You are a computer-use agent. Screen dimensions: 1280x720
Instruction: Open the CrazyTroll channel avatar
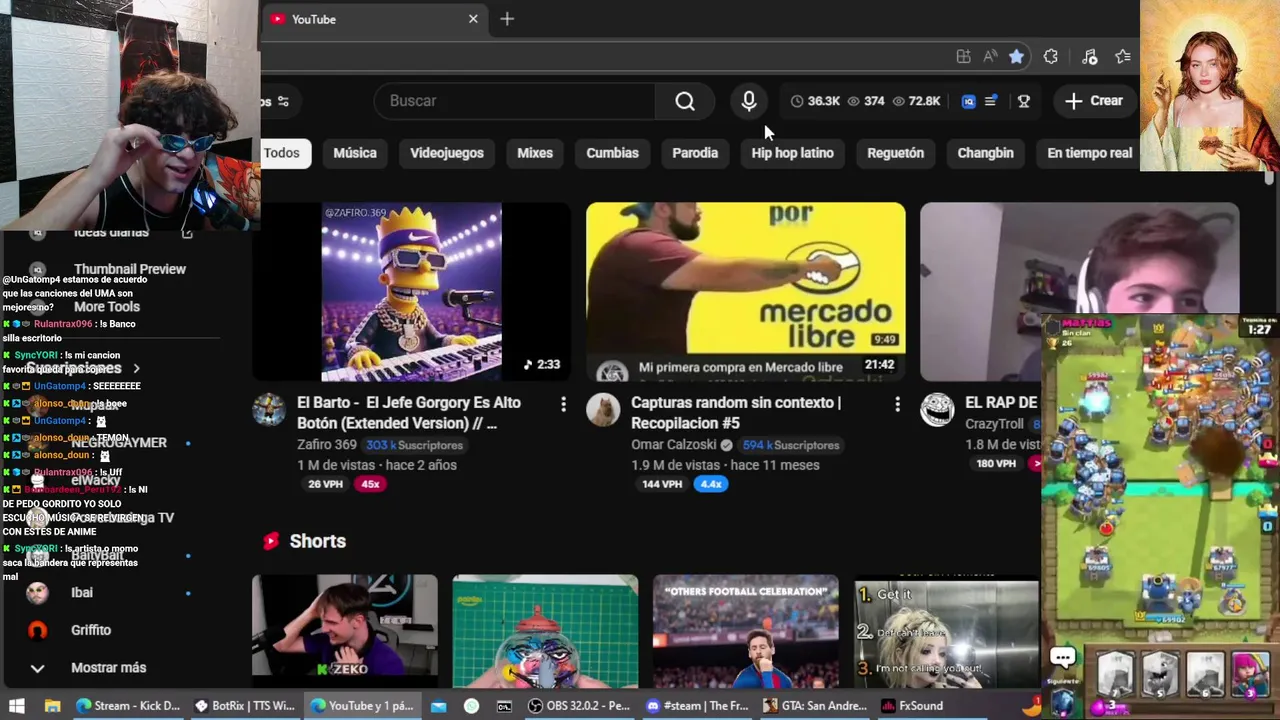[937, 410]
